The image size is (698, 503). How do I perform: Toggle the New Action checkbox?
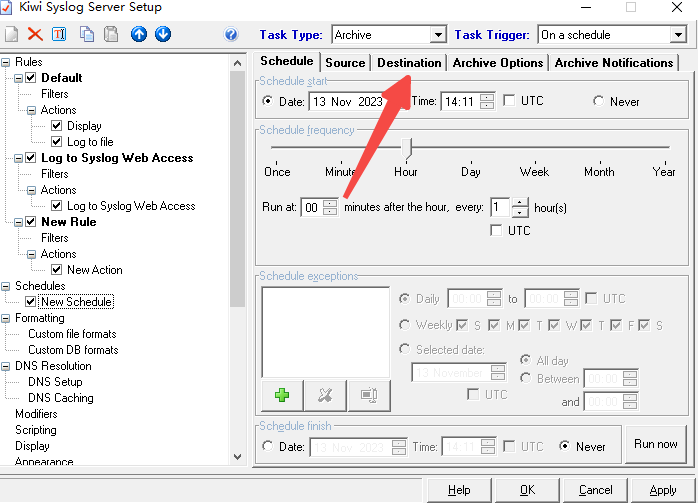click(57, 270)
